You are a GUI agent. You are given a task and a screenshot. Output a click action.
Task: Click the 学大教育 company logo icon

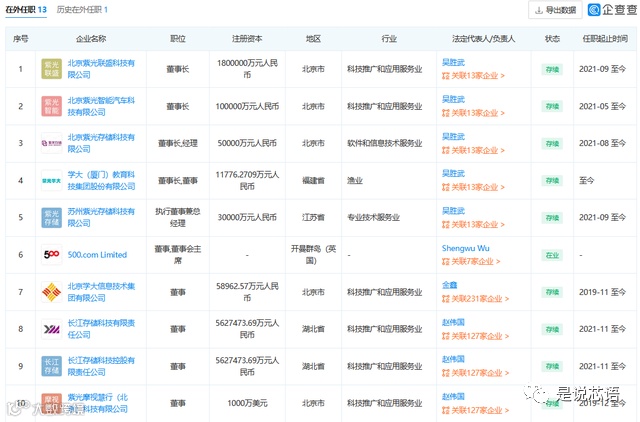pyautogui.click(x=51, y=180)
